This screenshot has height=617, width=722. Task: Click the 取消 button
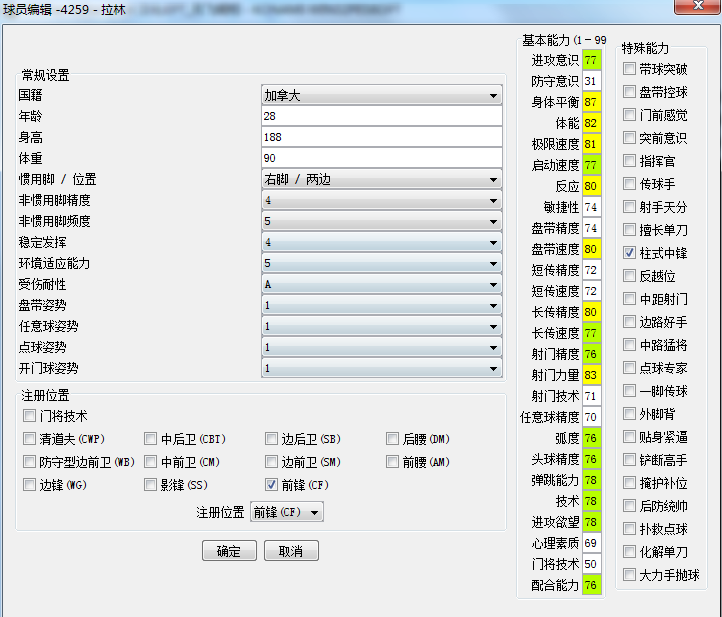(291, 551)
